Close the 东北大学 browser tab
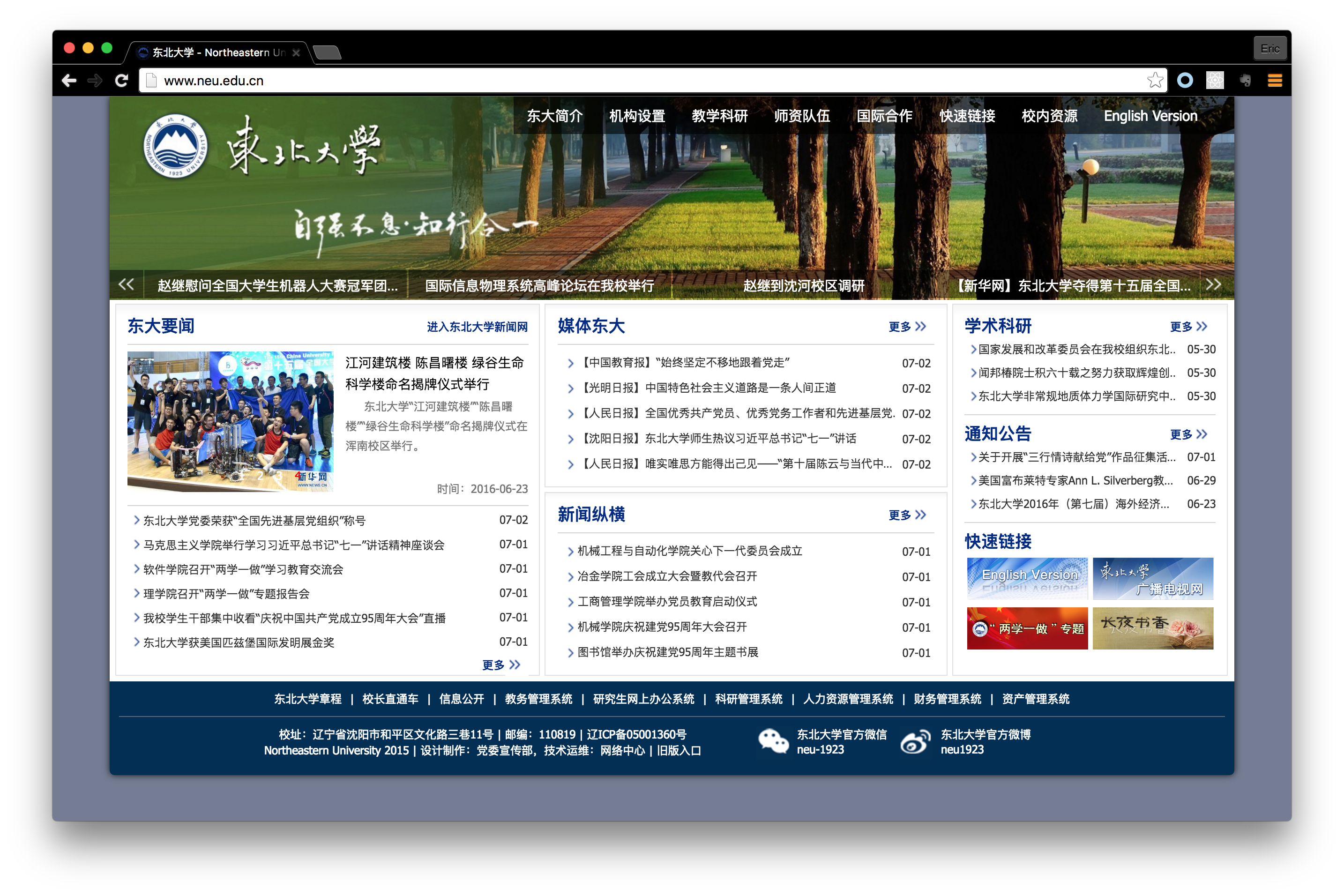1344x896 pixels. (x=296, y=52)
